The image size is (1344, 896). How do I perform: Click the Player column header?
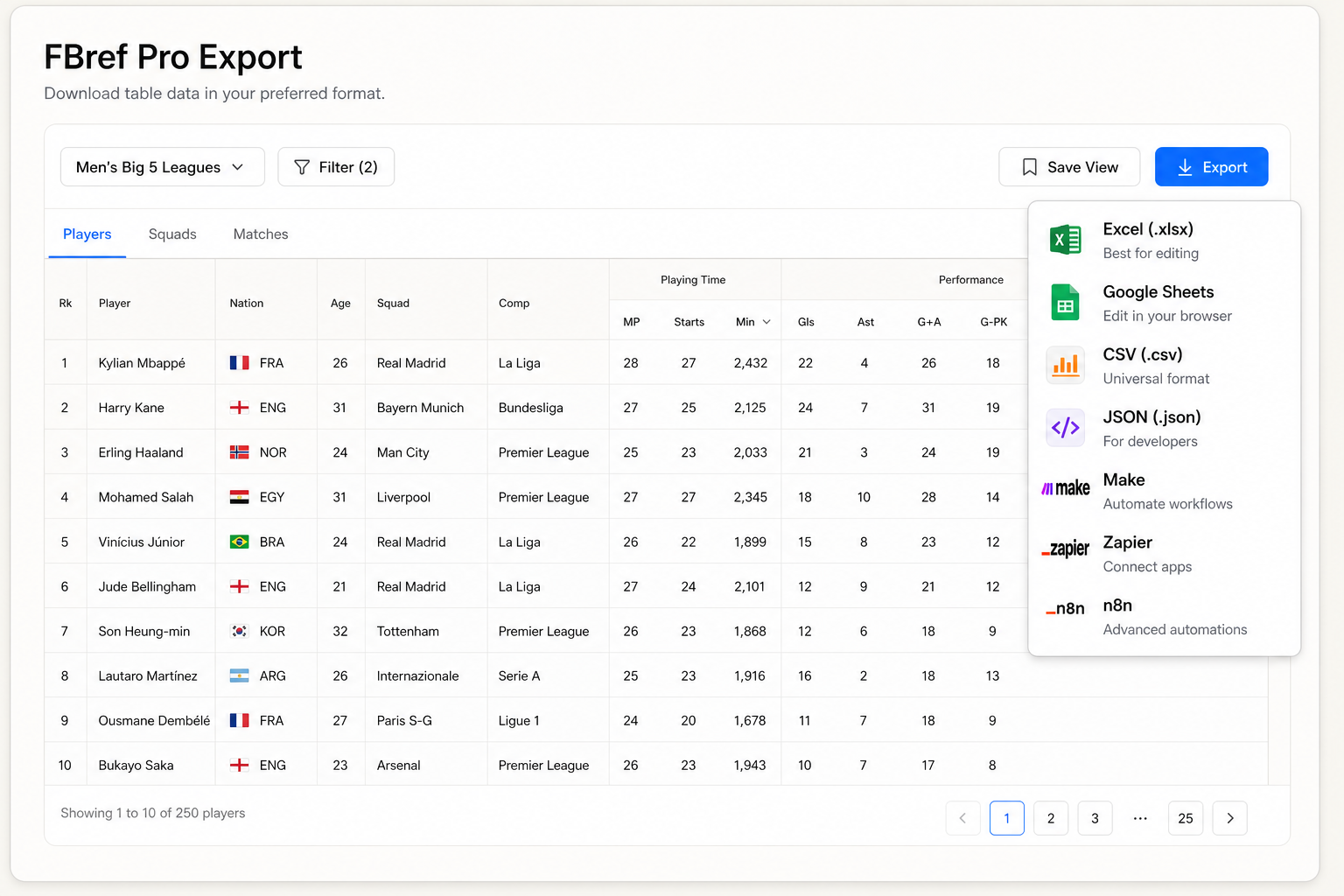coord(115,303)
